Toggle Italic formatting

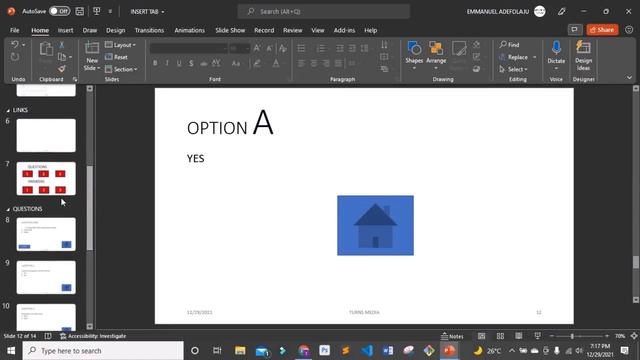[167, 63]
